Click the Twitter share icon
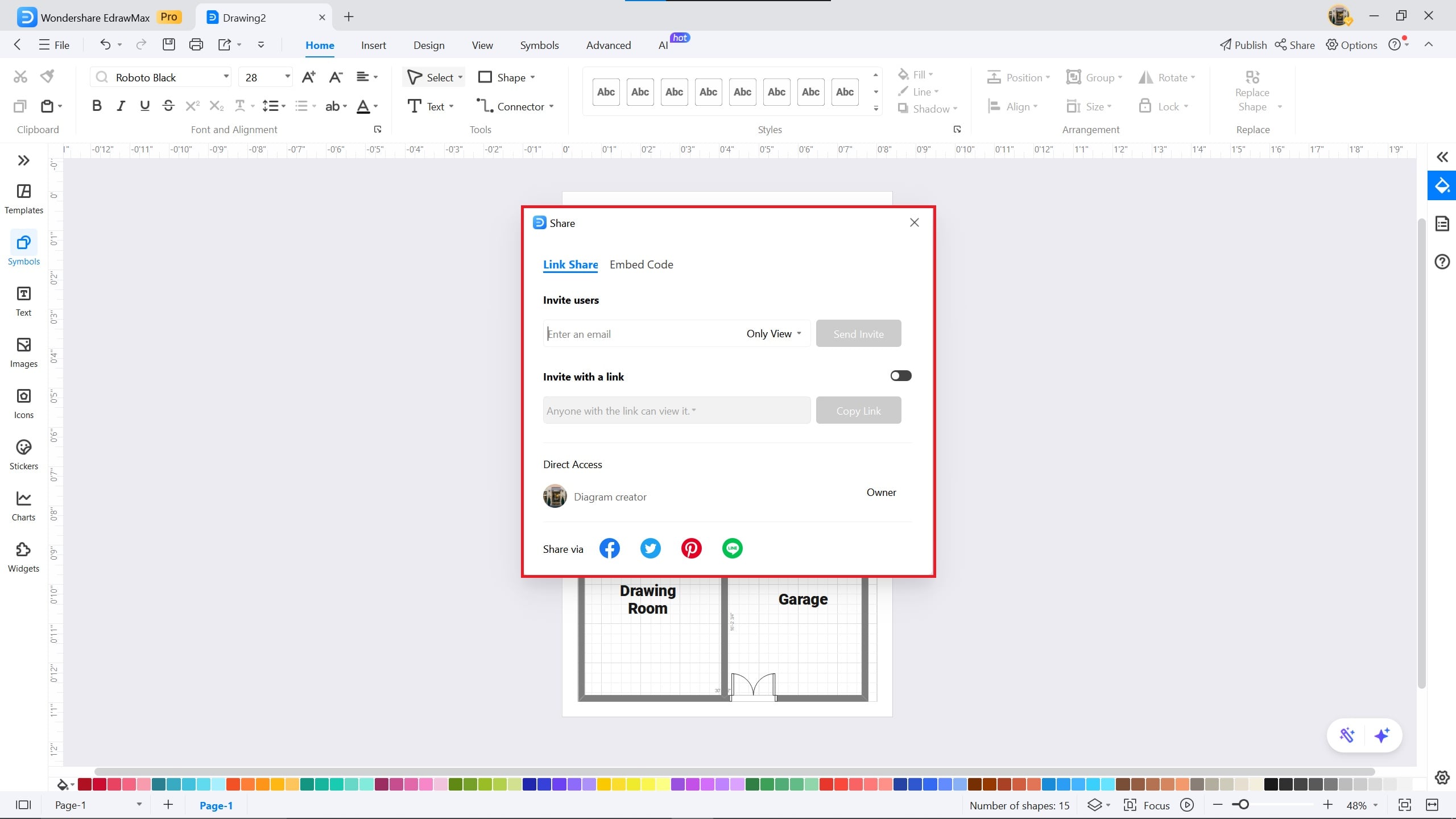The width and height of the screenshot is (1456, 819). (650, 548)
